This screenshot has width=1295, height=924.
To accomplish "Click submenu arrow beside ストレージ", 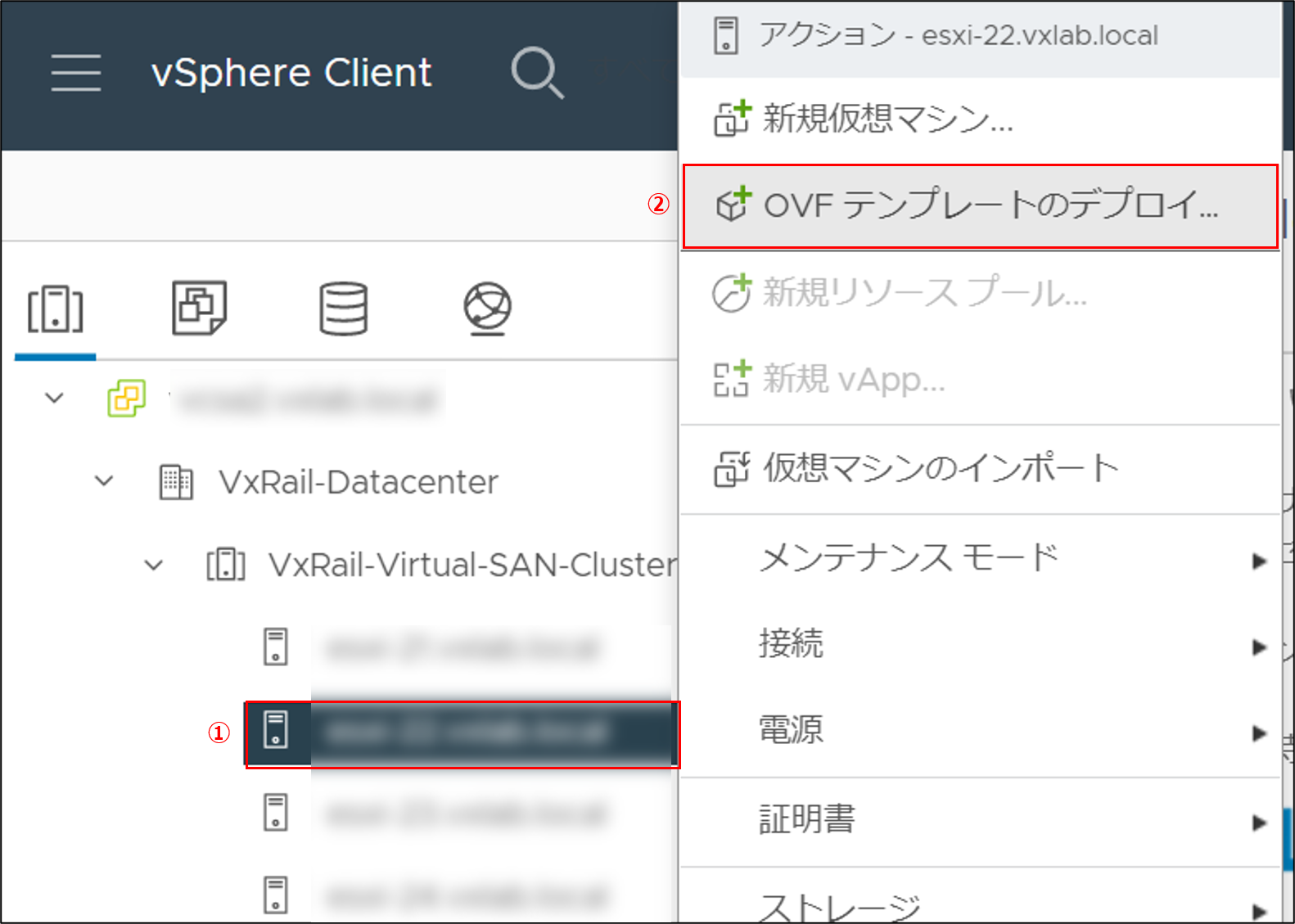I will (1260, 911).
